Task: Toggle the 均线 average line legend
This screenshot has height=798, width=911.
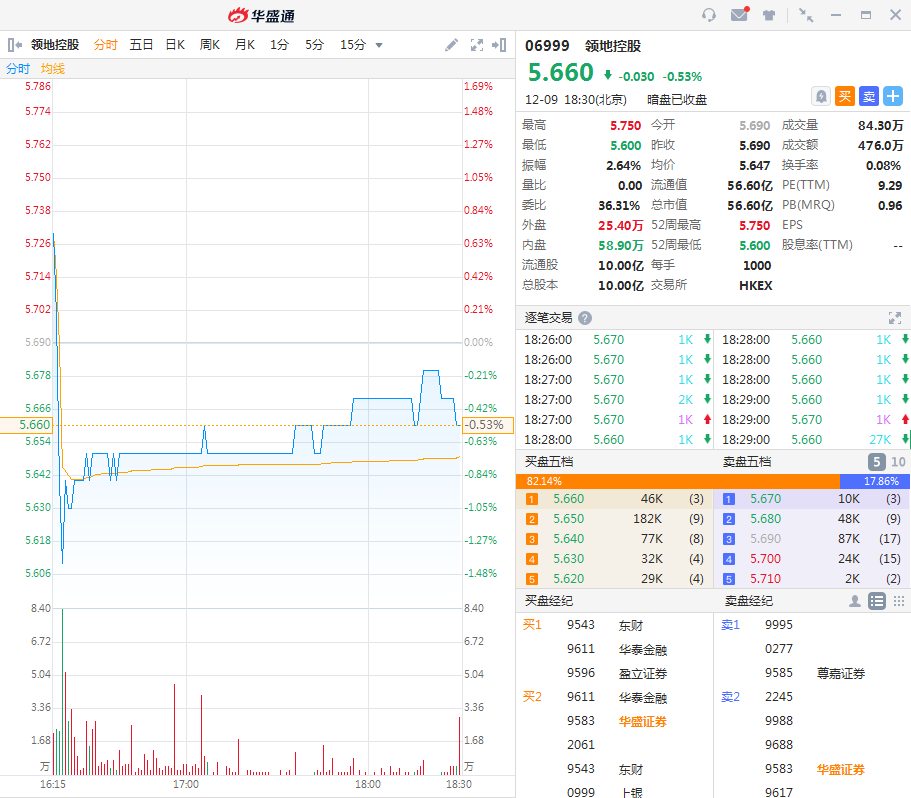Action: [53, 69]
